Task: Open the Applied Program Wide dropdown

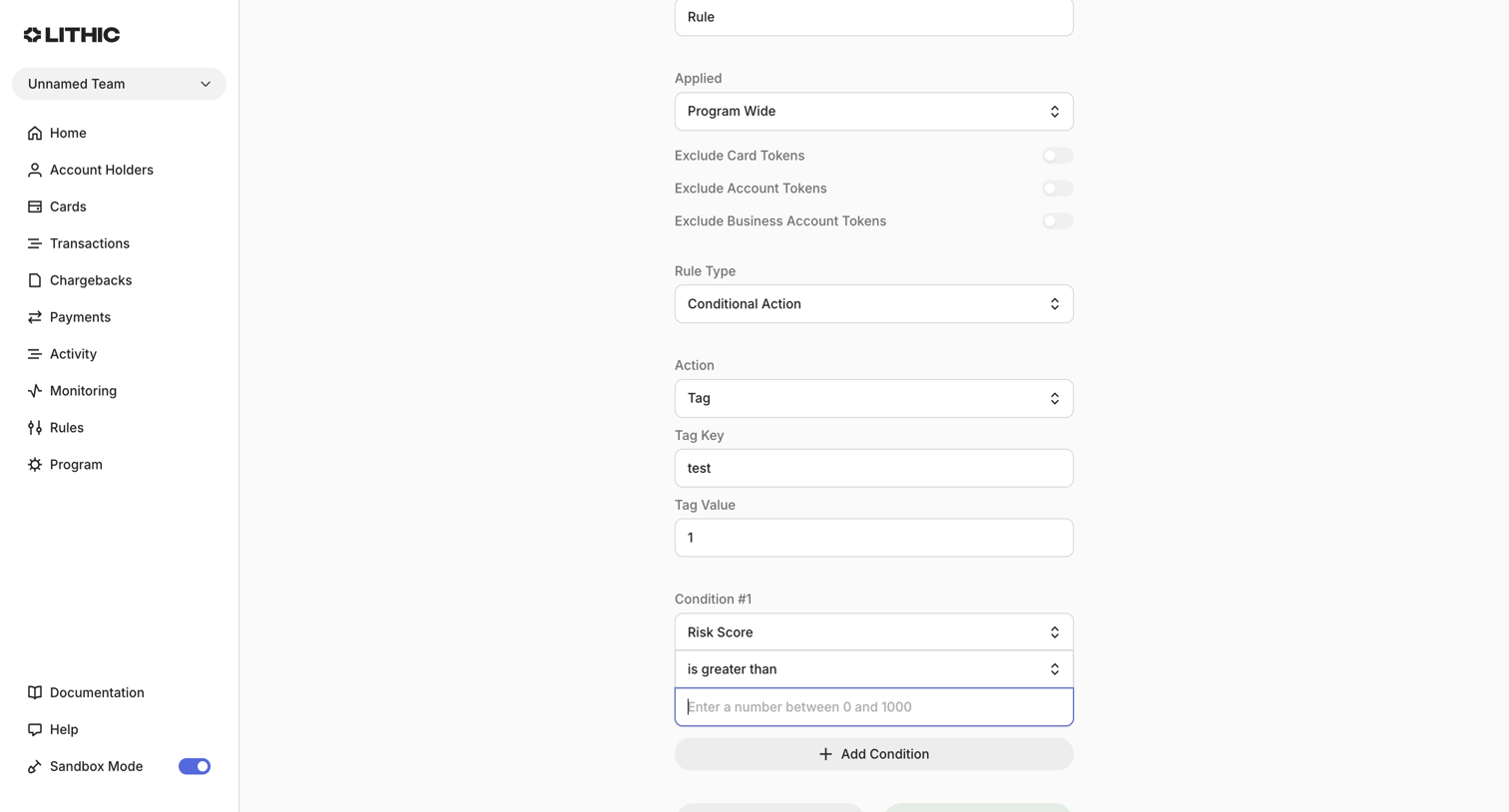Action: point(873,112)
